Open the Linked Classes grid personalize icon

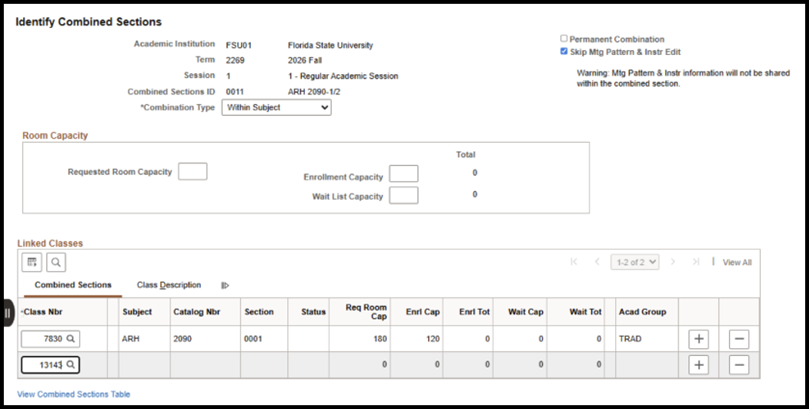(31, 263)
